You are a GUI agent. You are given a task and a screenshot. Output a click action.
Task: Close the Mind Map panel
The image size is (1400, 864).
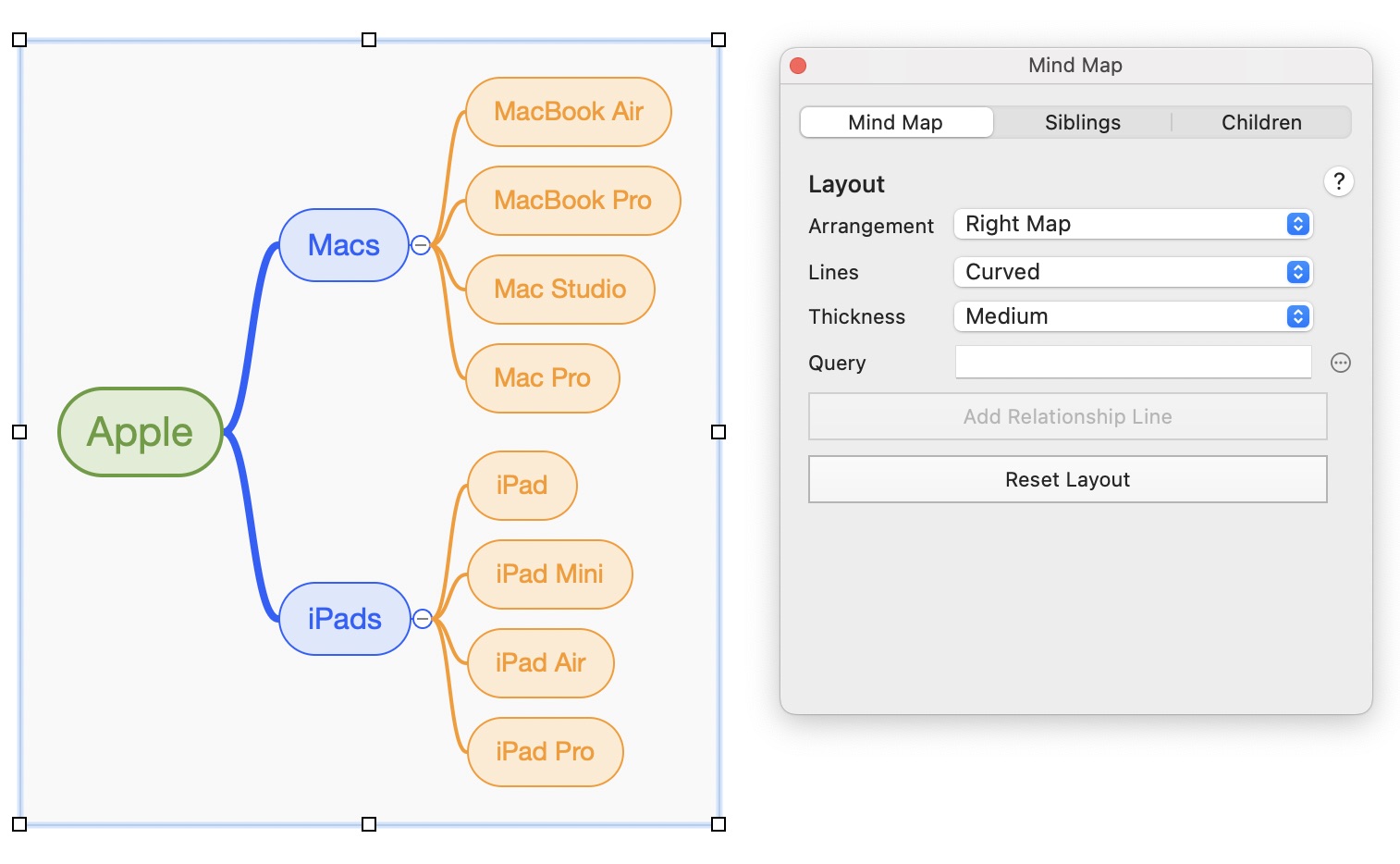[x=798, y=66]
